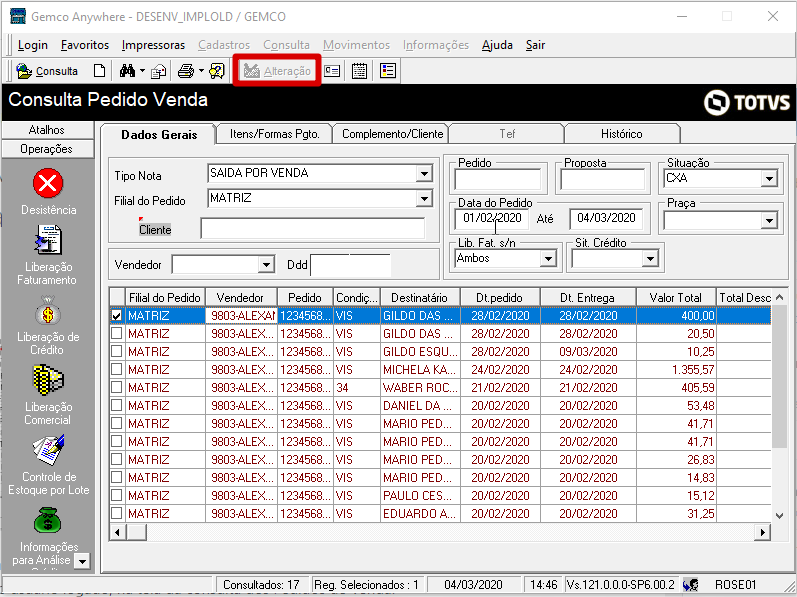Screen dimensions: 797x597
Task: Open the Impressoras menu
Action: (x=154, y=45)
